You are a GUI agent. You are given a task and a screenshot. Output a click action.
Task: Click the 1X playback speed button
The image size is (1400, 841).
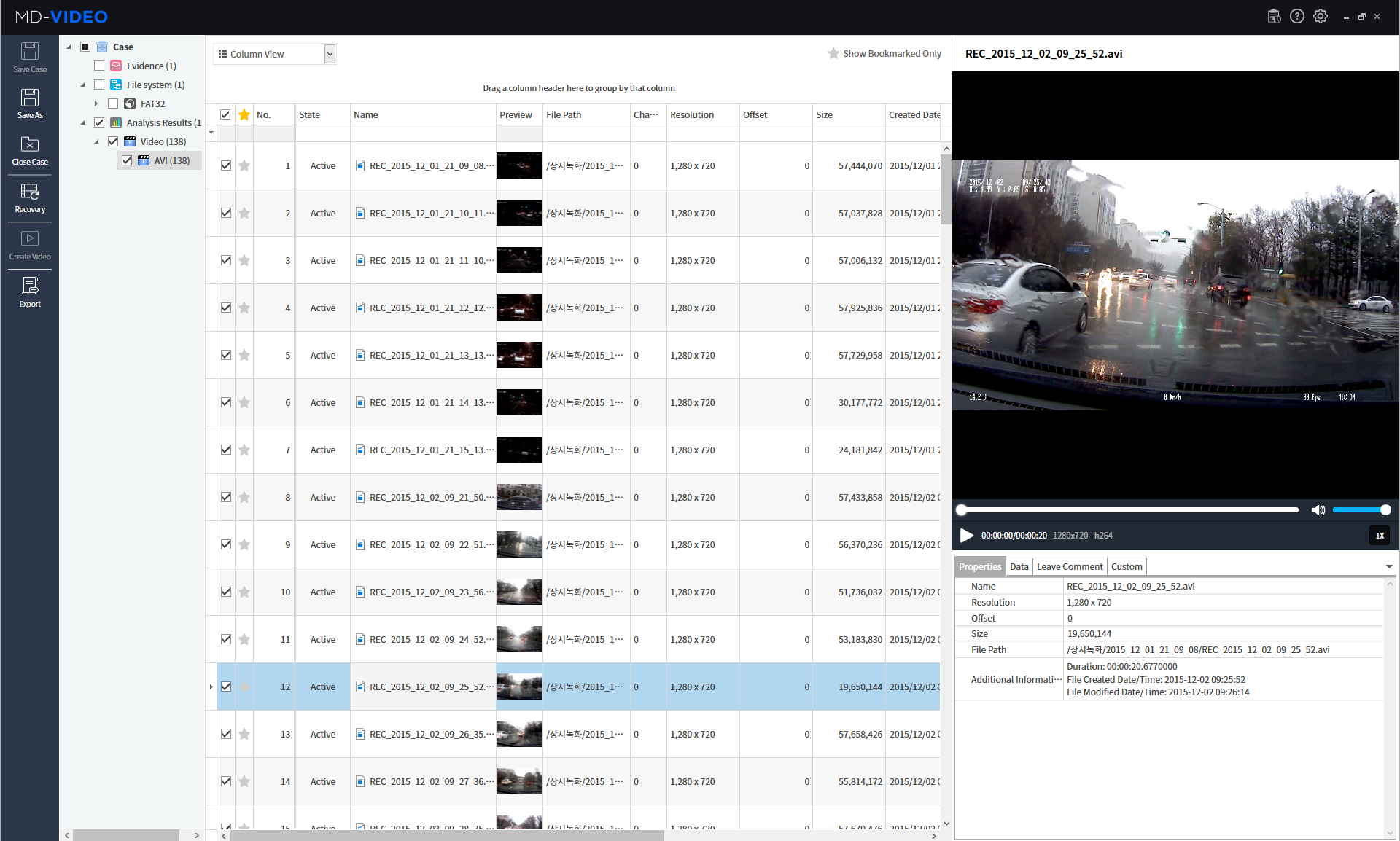(1380, 536)
